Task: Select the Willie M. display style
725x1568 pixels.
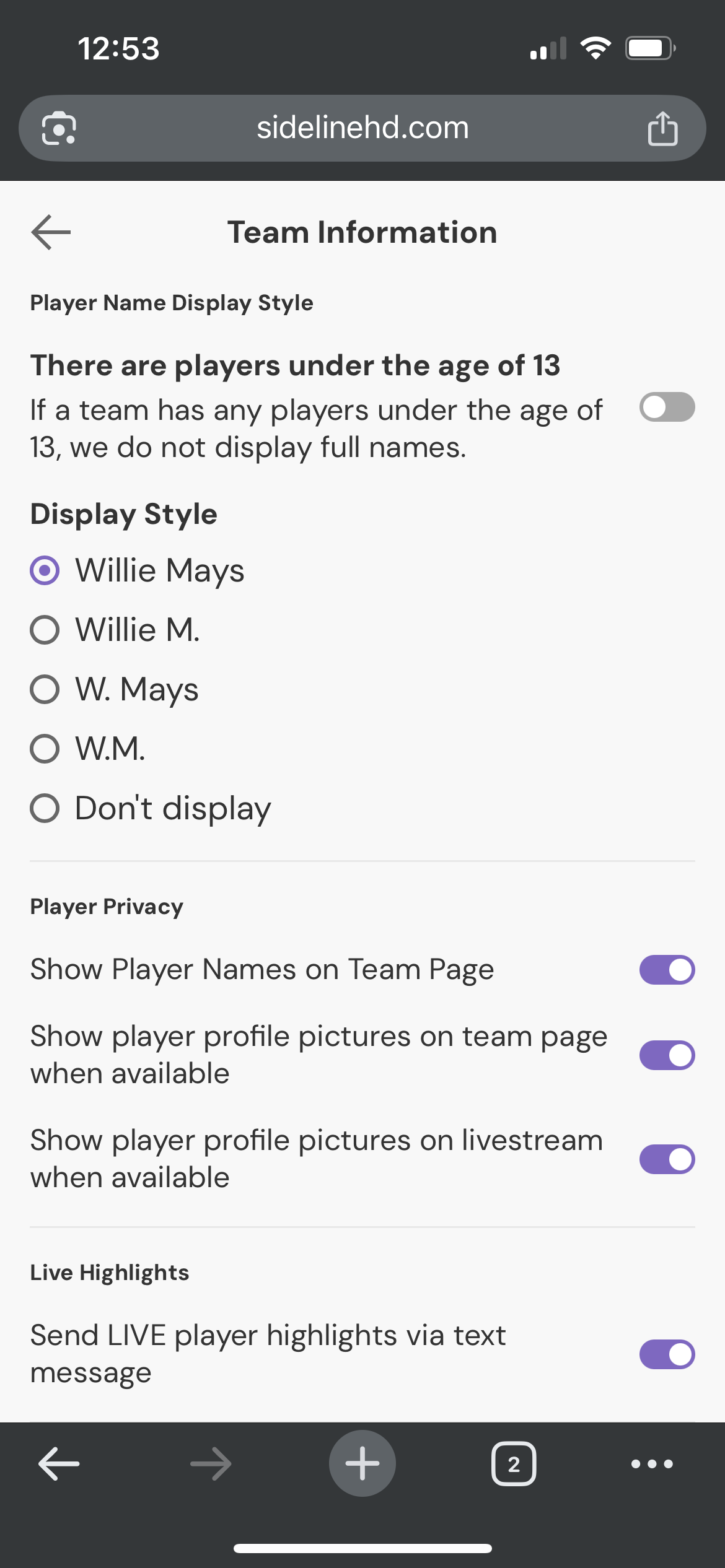Action: (x=45, y=630)
